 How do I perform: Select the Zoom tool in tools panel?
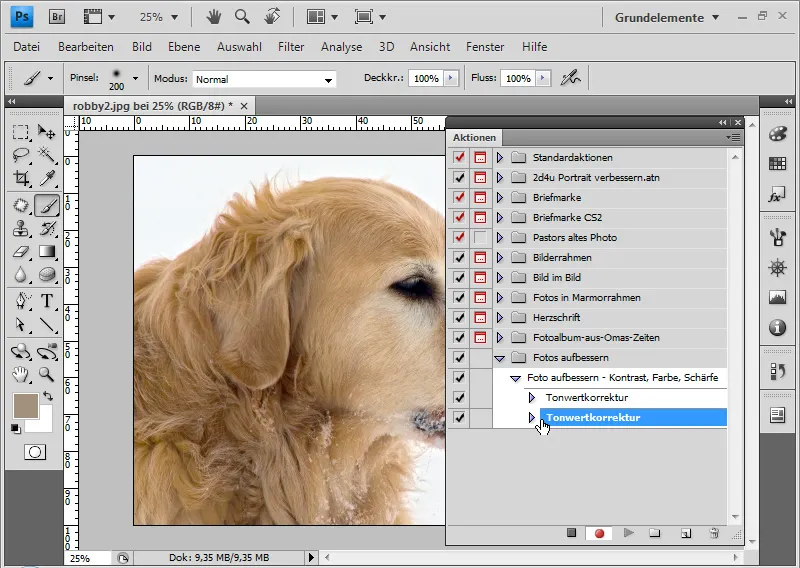click(x=47, y=375)
